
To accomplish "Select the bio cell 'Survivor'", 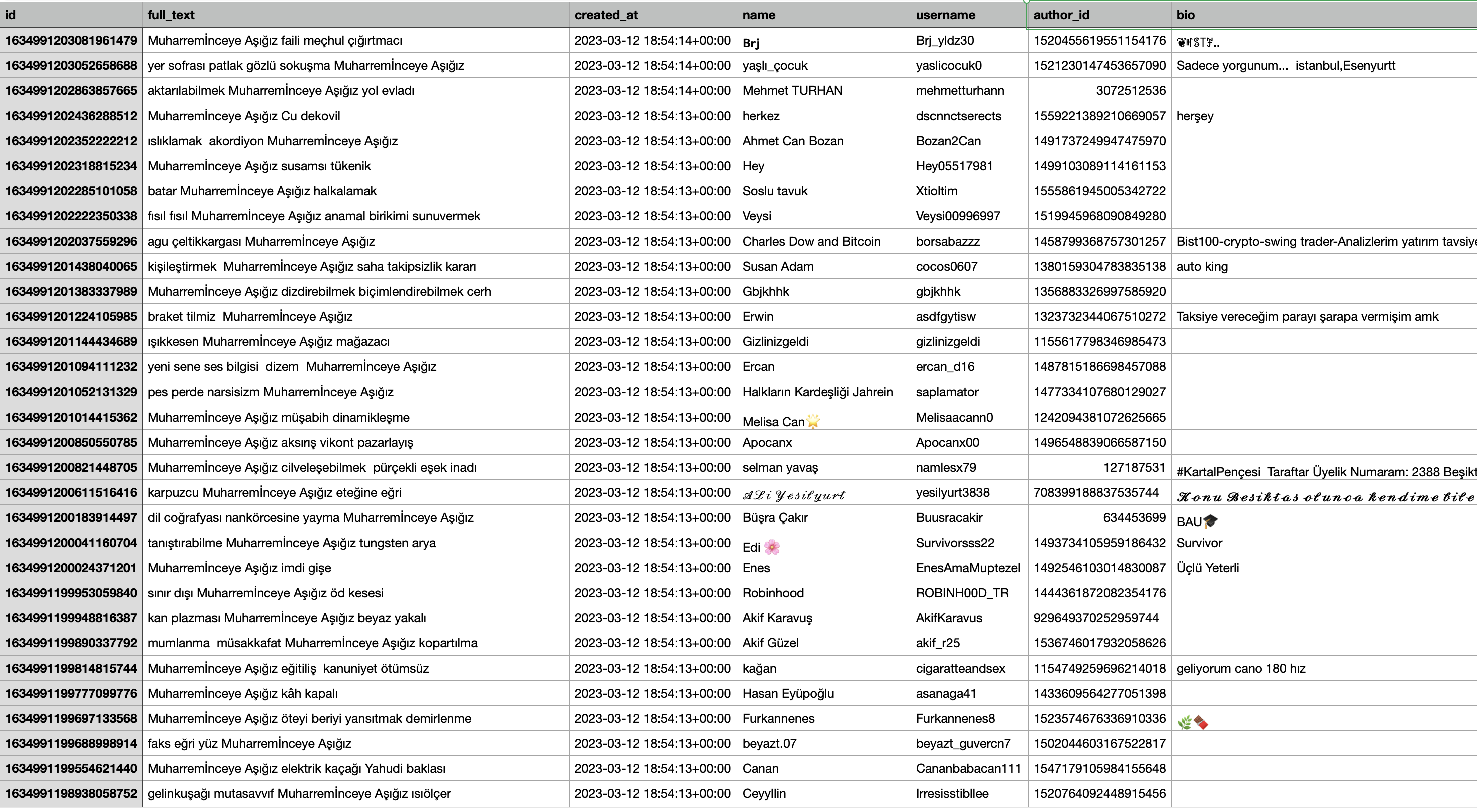I will coord(1199,543).
